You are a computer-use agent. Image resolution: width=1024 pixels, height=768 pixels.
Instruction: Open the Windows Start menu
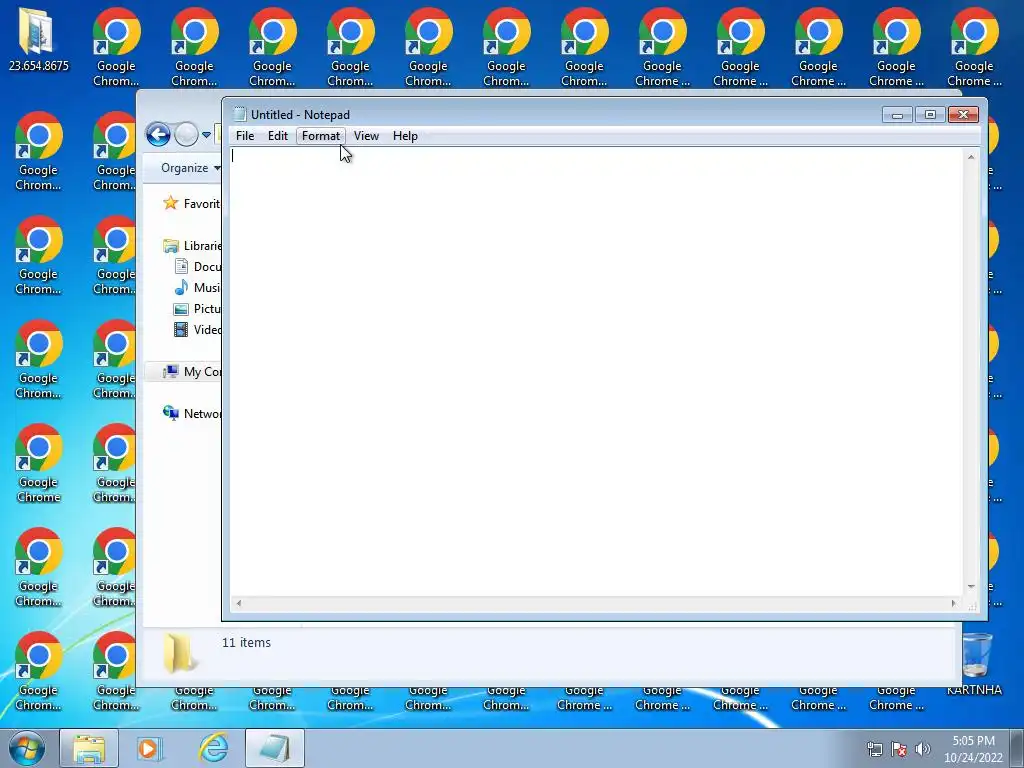tap(27, 748)
